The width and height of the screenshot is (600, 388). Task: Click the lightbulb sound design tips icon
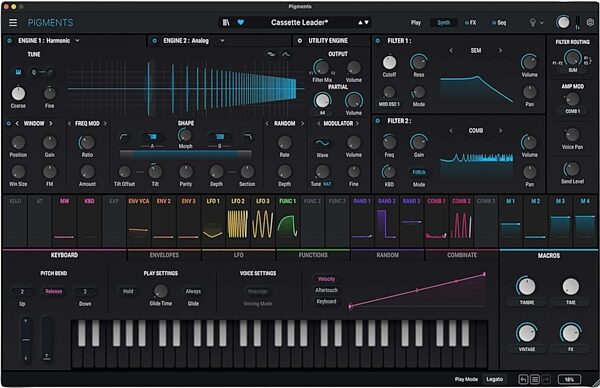(x=532, y=23)
